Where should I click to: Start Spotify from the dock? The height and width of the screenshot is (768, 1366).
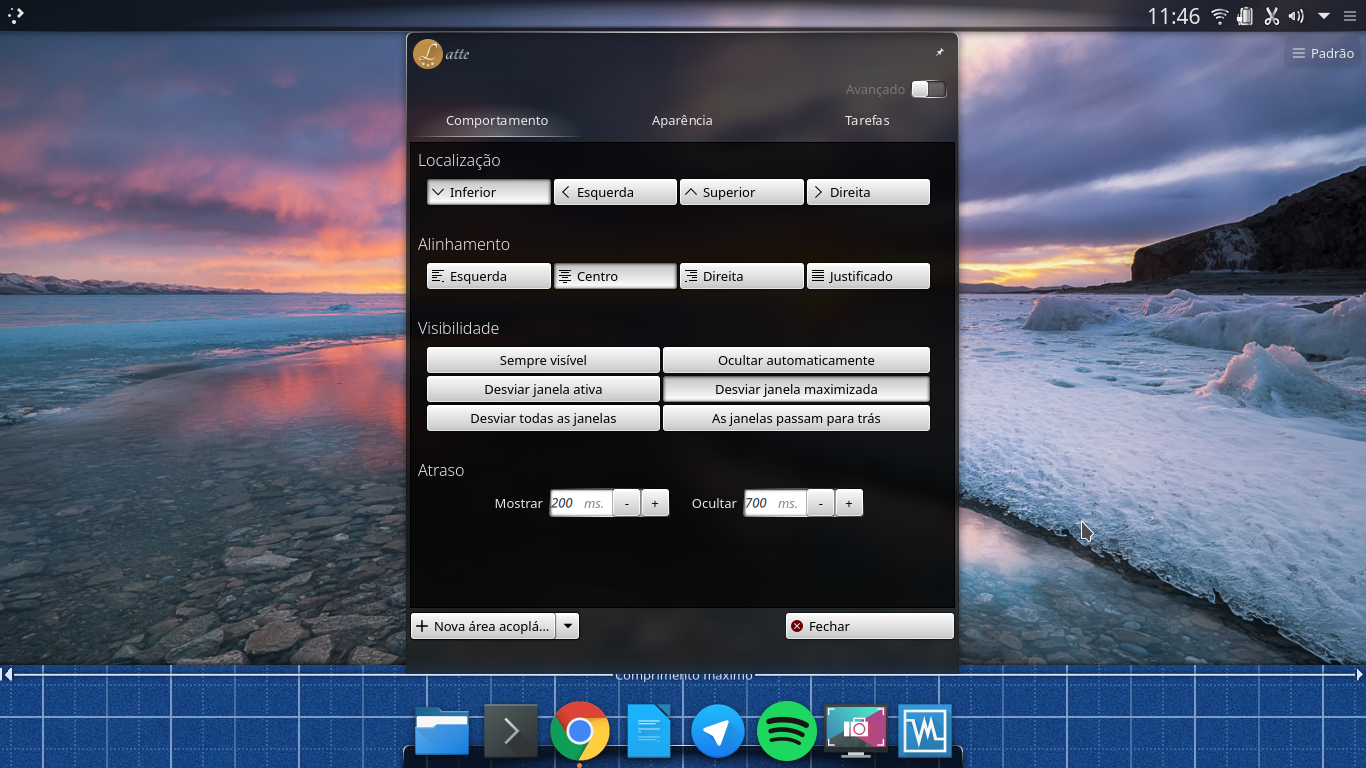point(786,731)
